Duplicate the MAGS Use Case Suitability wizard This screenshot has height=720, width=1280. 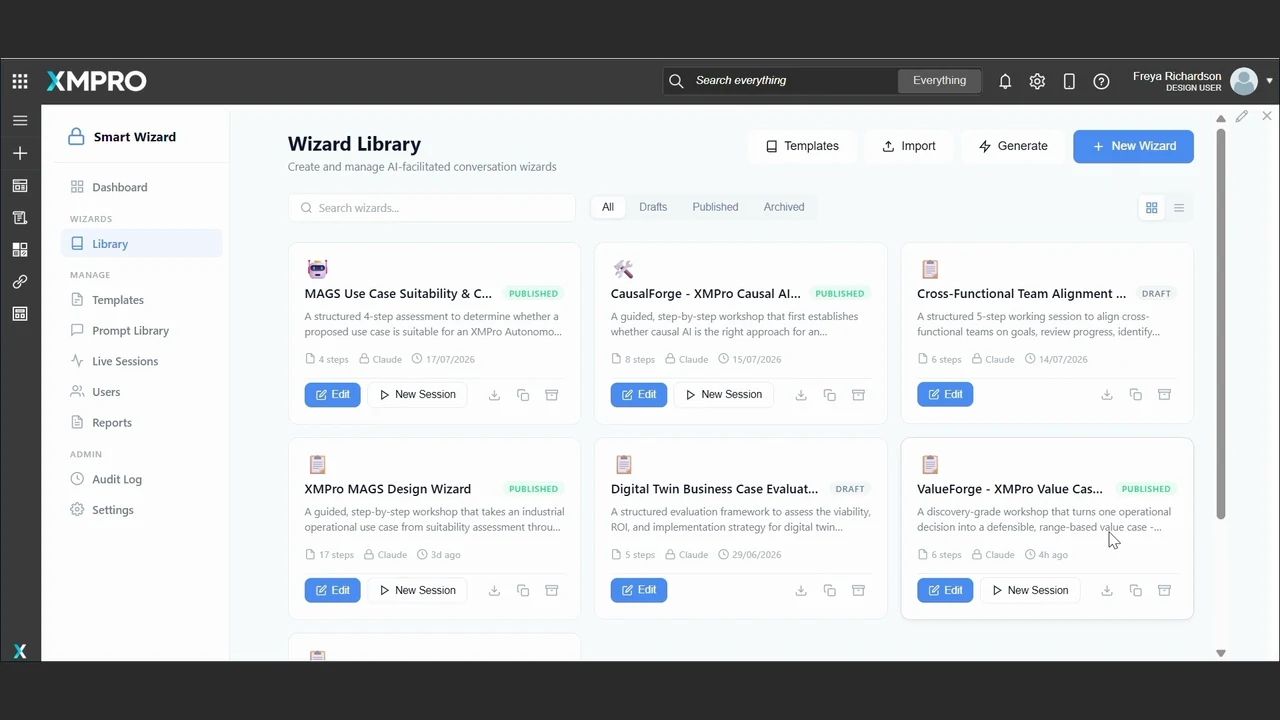coord(523,395)
